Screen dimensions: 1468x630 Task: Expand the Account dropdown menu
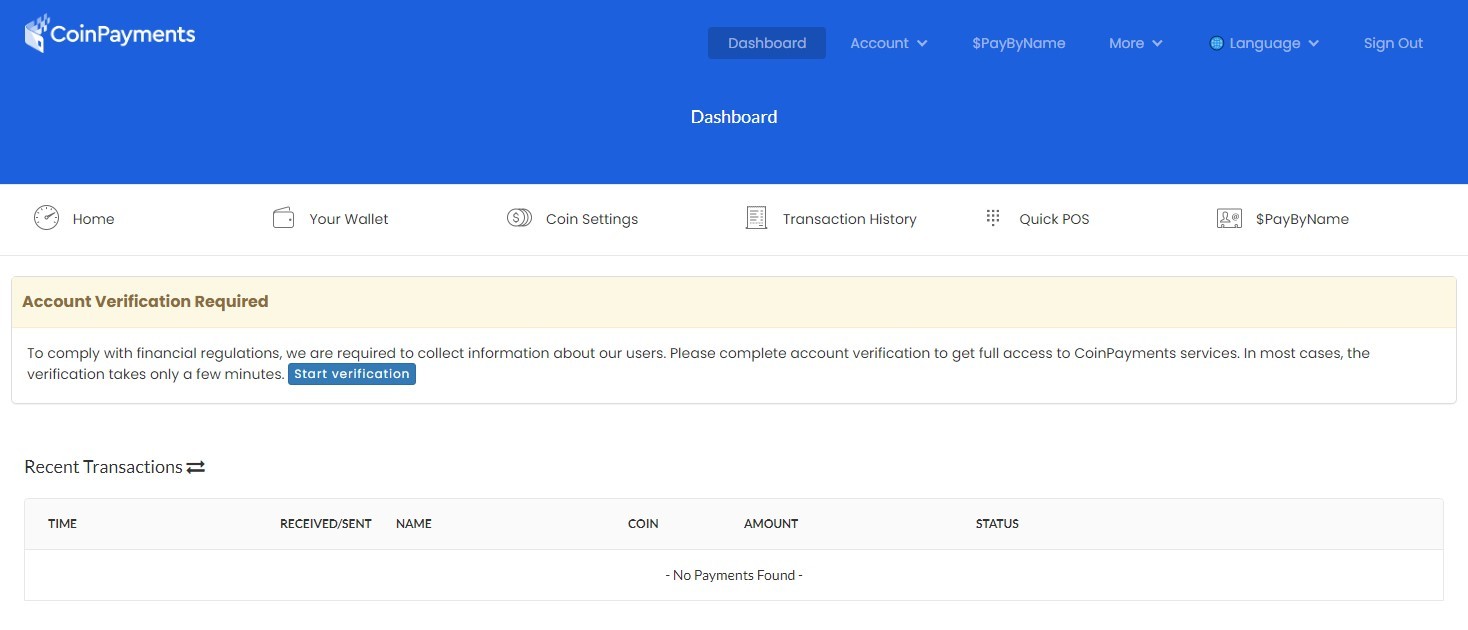click(888, 43)
